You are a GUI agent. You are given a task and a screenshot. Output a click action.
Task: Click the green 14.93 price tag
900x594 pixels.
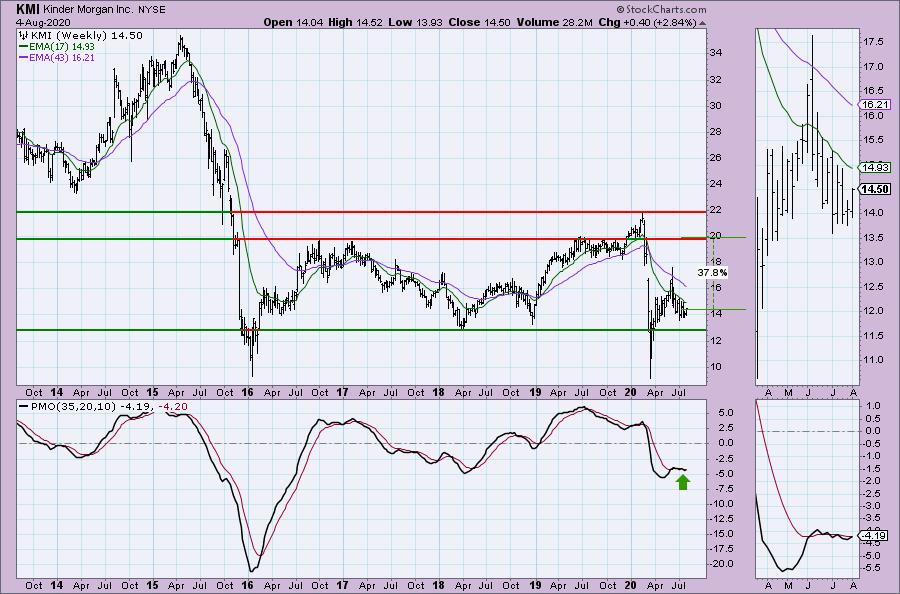(x=875, y=168)
